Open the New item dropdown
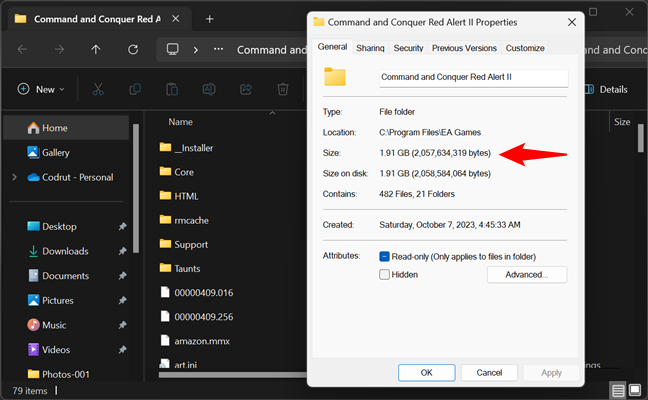Viewport: 648px width, 400px height. coord(40,89)
